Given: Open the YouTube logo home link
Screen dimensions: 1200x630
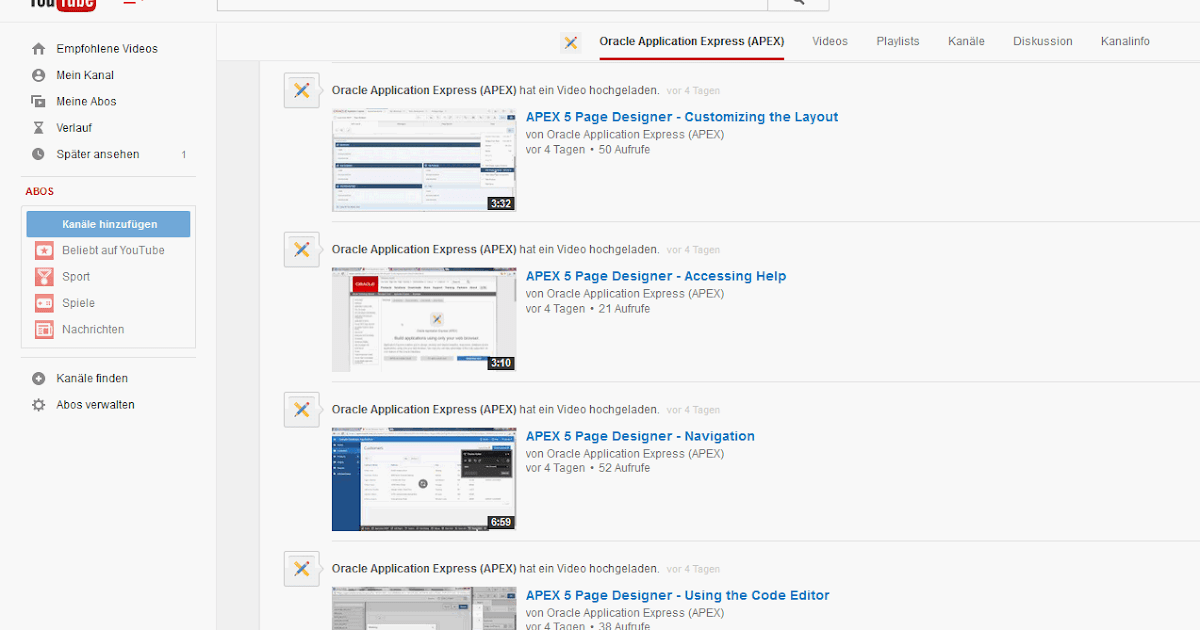Looking at the screenshot, I should (x=62, y=4).
